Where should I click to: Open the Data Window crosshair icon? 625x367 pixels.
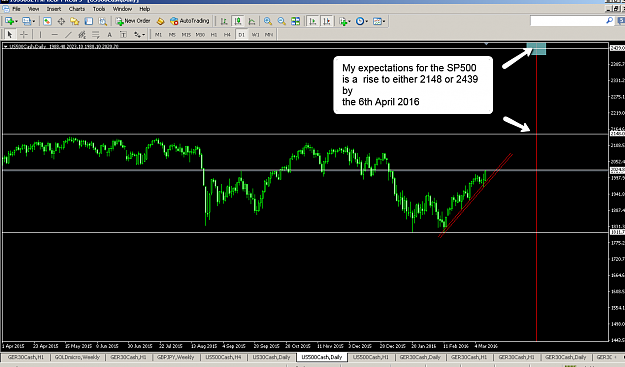(x=61, y=21)
